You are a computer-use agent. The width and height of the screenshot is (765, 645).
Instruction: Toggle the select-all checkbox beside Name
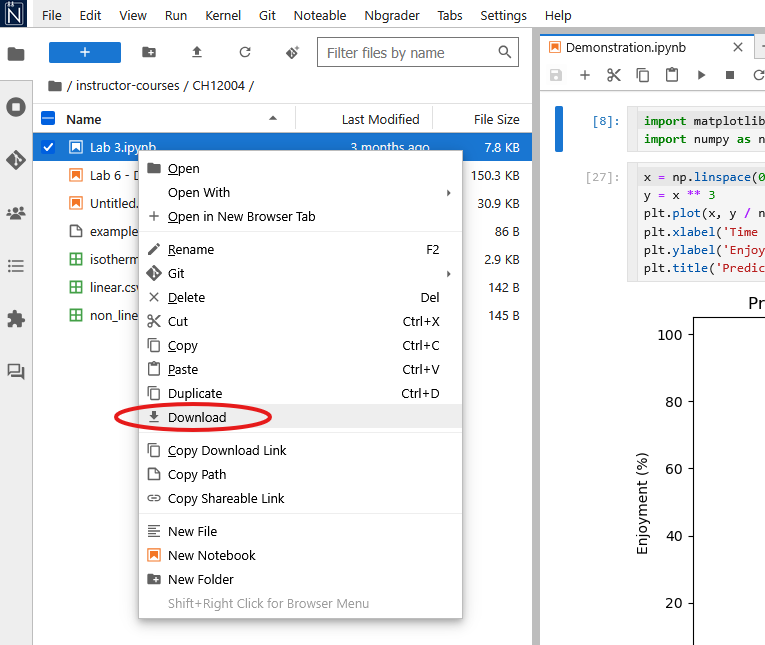49,119
